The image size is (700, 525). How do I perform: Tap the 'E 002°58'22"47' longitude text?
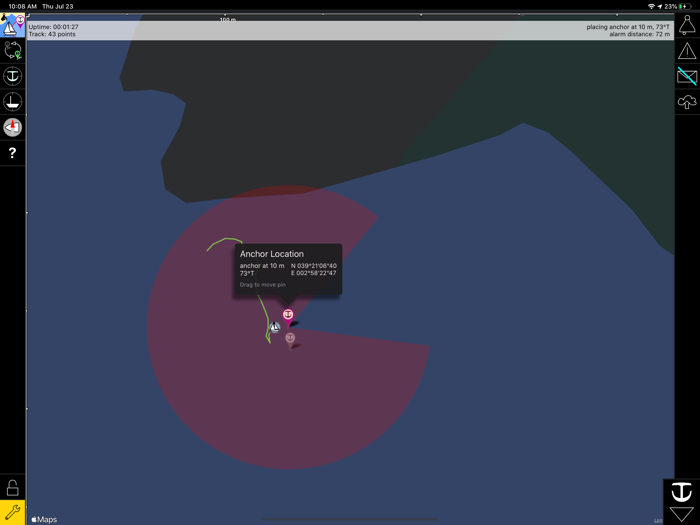[x=314, y=273]
